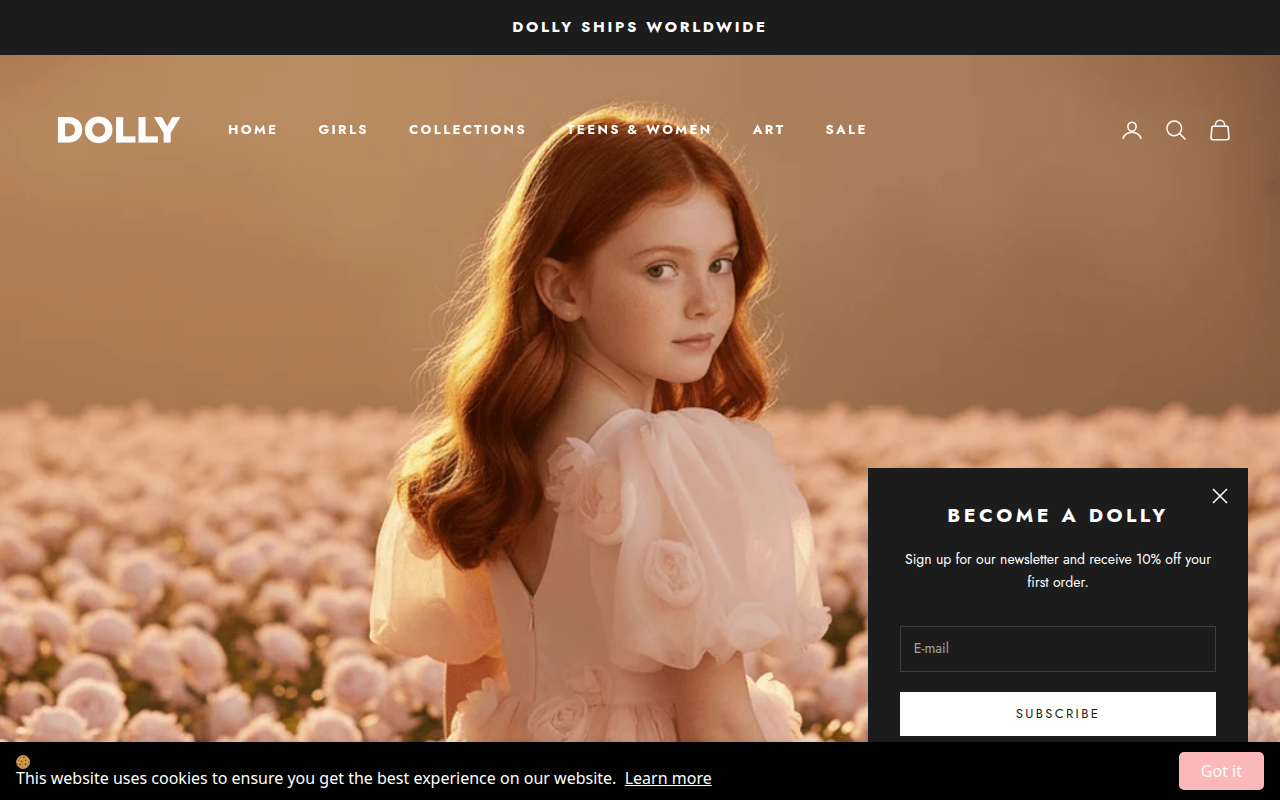Accept cookies with Got it button

(1221, 771)
